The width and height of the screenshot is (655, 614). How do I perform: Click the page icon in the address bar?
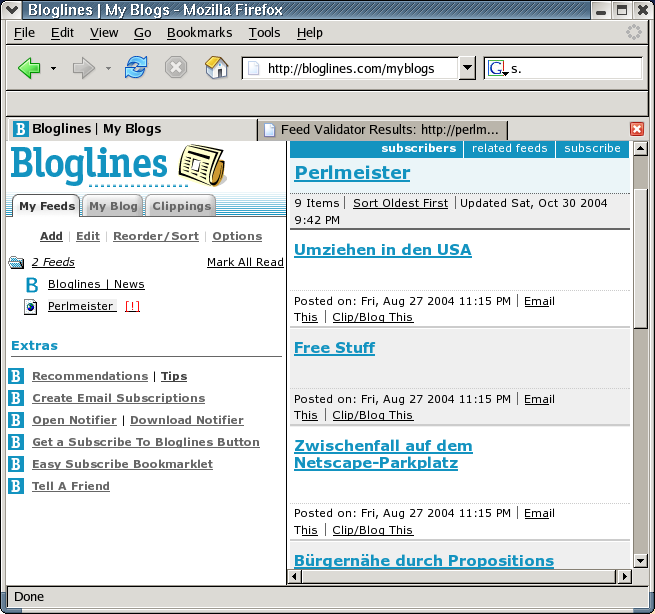pyautogui.click(x=254, y=68)
